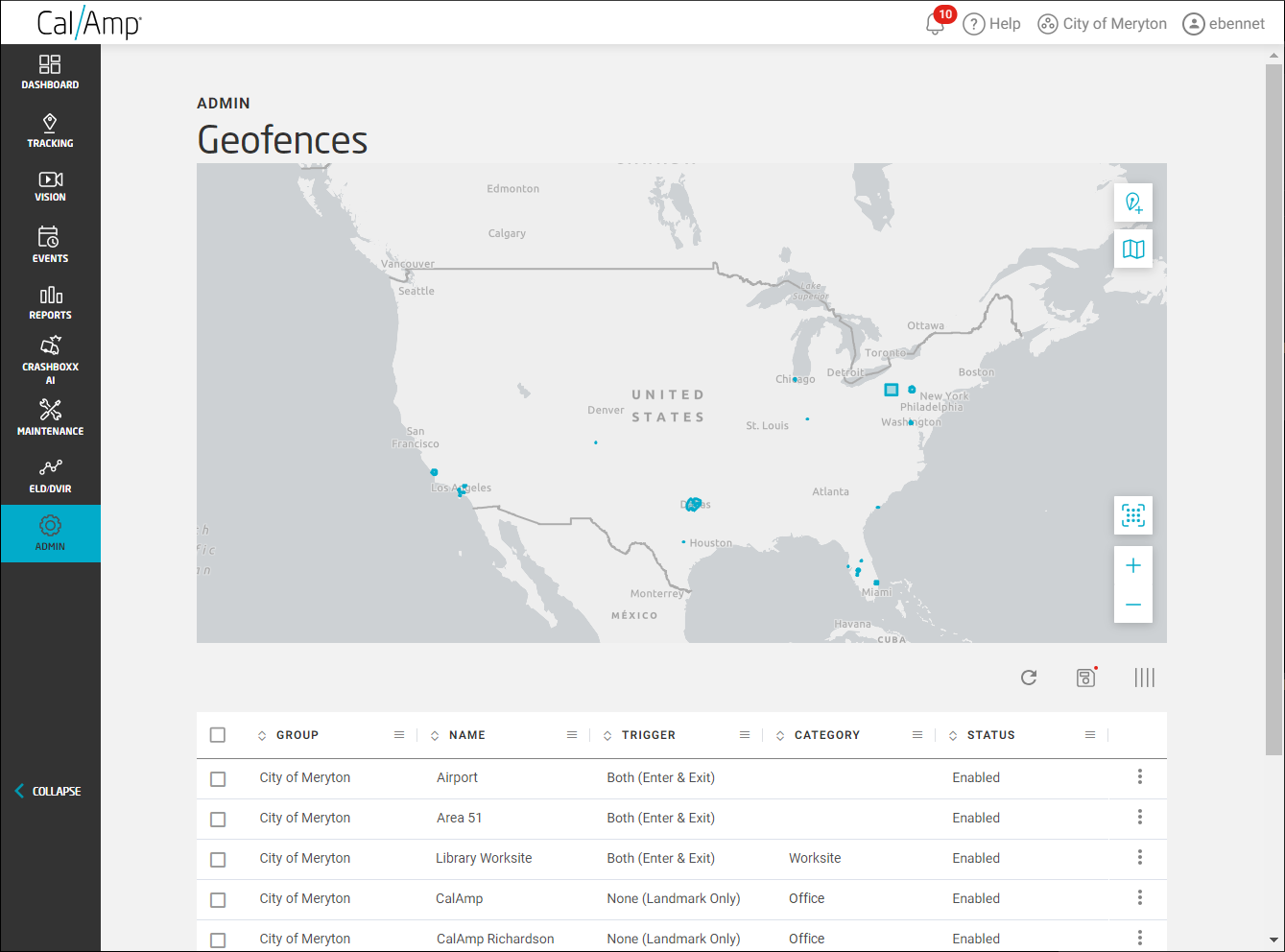Viewport: 1285px width, 952px height.
Task: Open the Category column filter menu
Action: [x=917, y=735]
